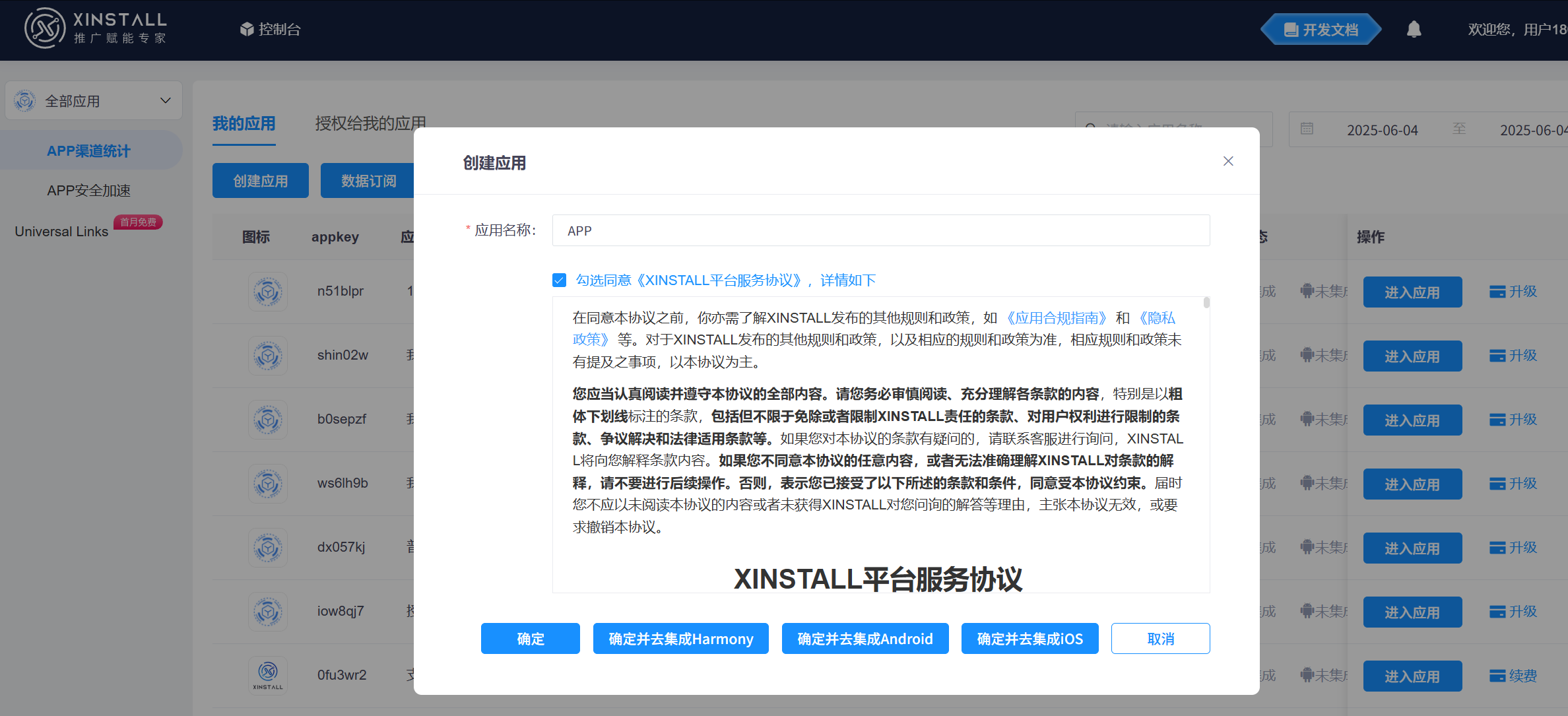The image size is (1568, 716).
Task: Click 升级 upgrade link for ws6lh9b
Action: coord(1513,484)
